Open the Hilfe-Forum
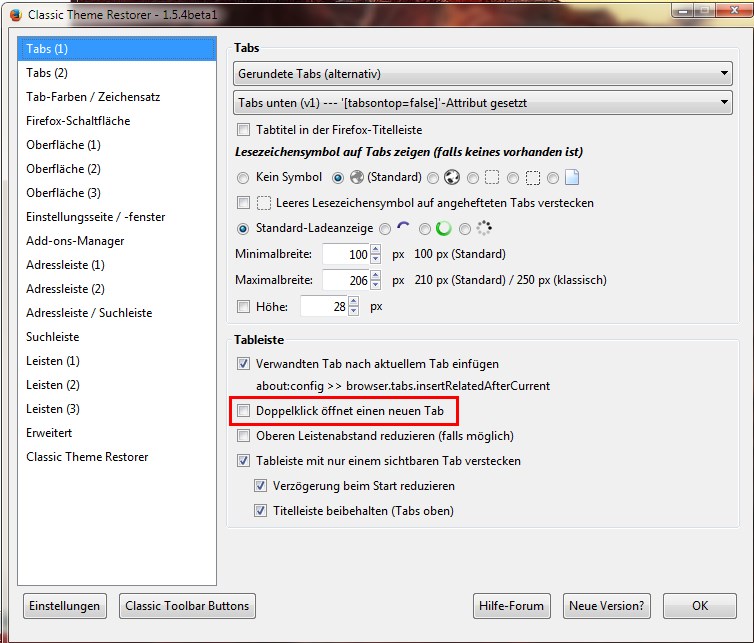Image resolution: width=754 pixels, height=643 pixels. [512, 606]
